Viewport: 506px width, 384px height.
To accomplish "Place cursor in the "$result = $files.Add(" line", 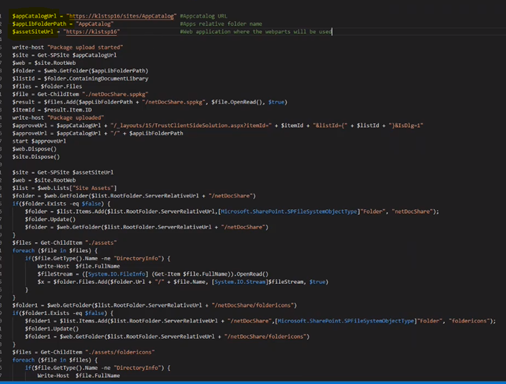I will click(150, 102).
